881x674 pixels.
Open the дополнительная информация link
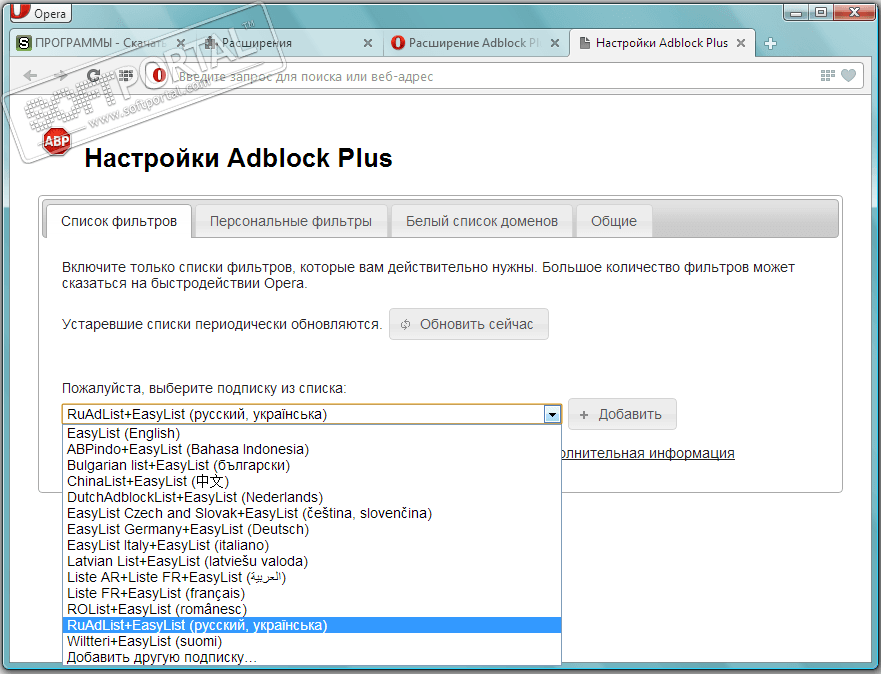[x=648, y=453]
